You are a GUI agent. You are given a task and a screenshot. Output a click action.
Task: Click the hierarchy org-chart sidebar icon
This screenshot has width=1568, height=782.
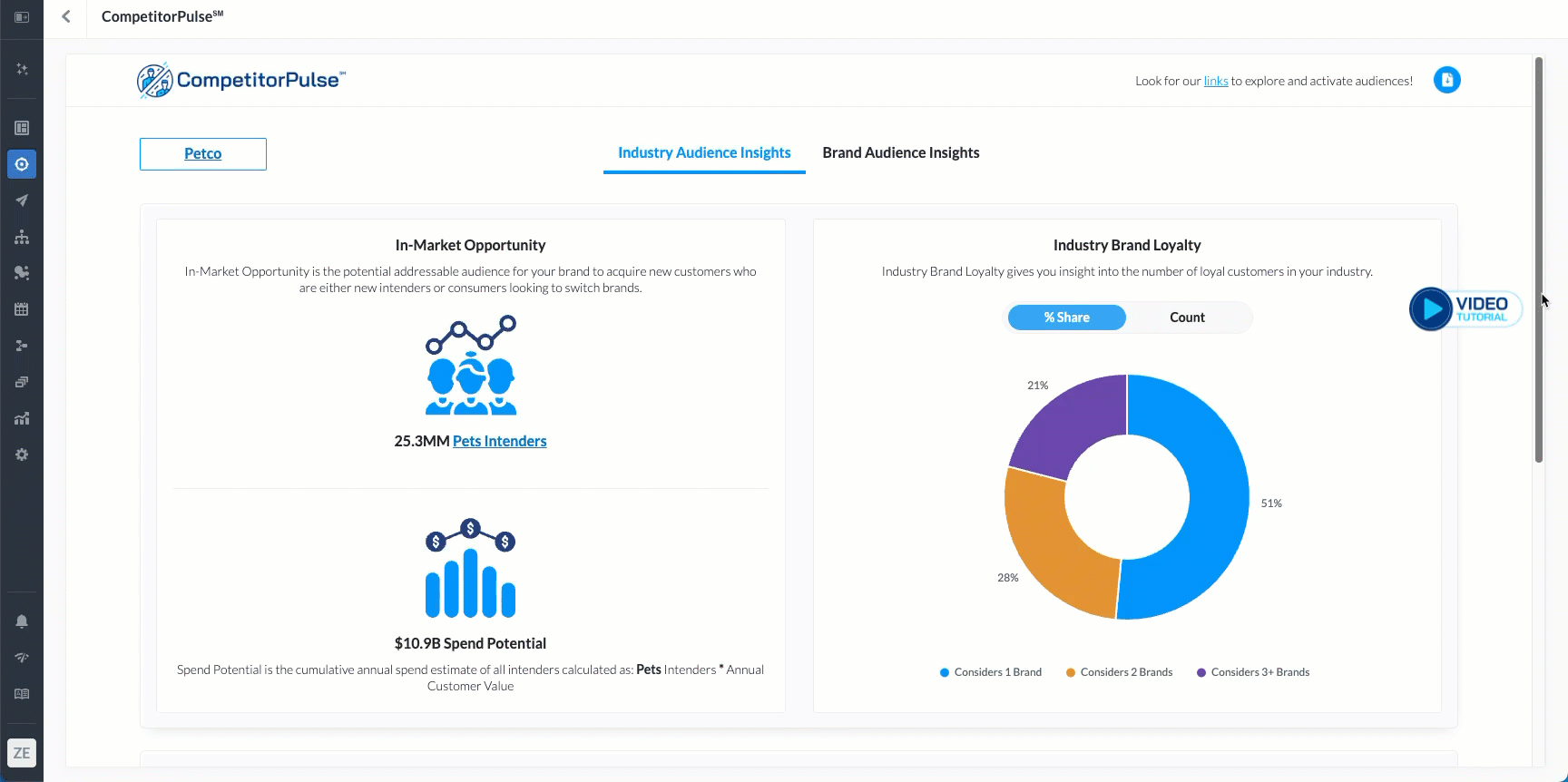(x=22, y=237)
